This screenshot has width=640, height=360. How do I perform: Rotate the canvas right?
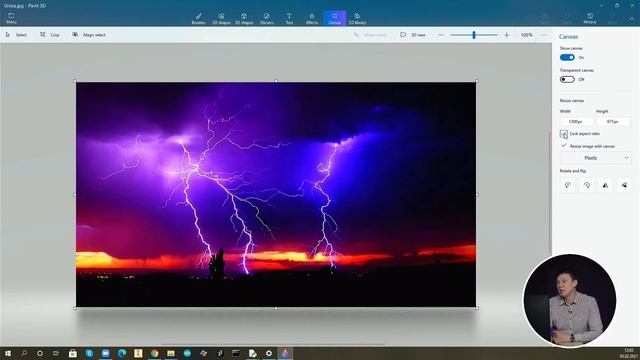pos(587,185)
